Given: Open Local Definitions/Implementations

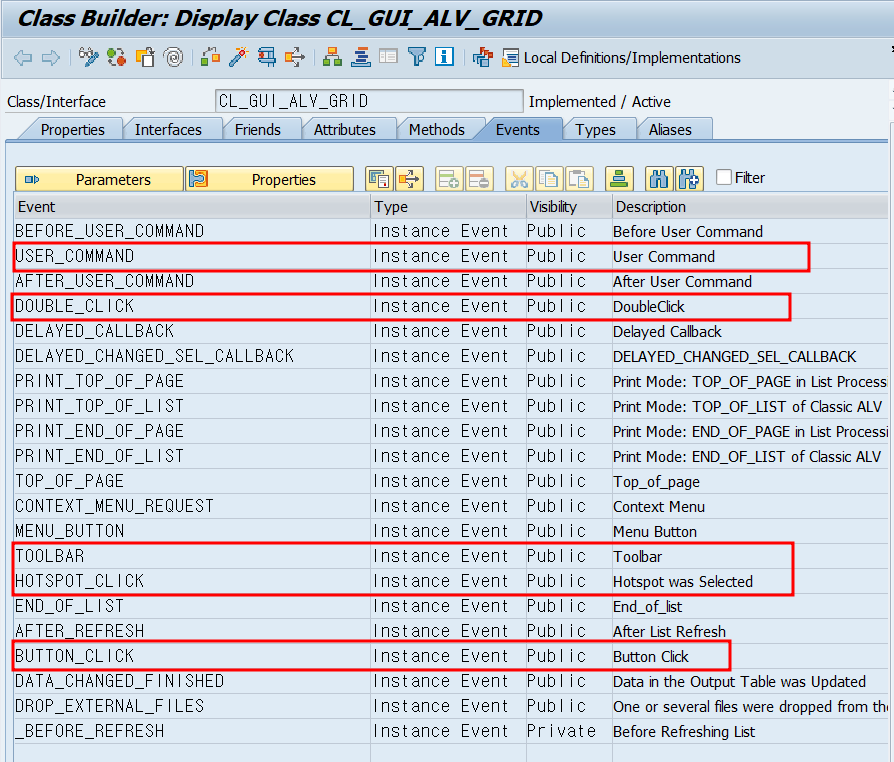Looking at the screenshot, I should (x=621, y=58).
